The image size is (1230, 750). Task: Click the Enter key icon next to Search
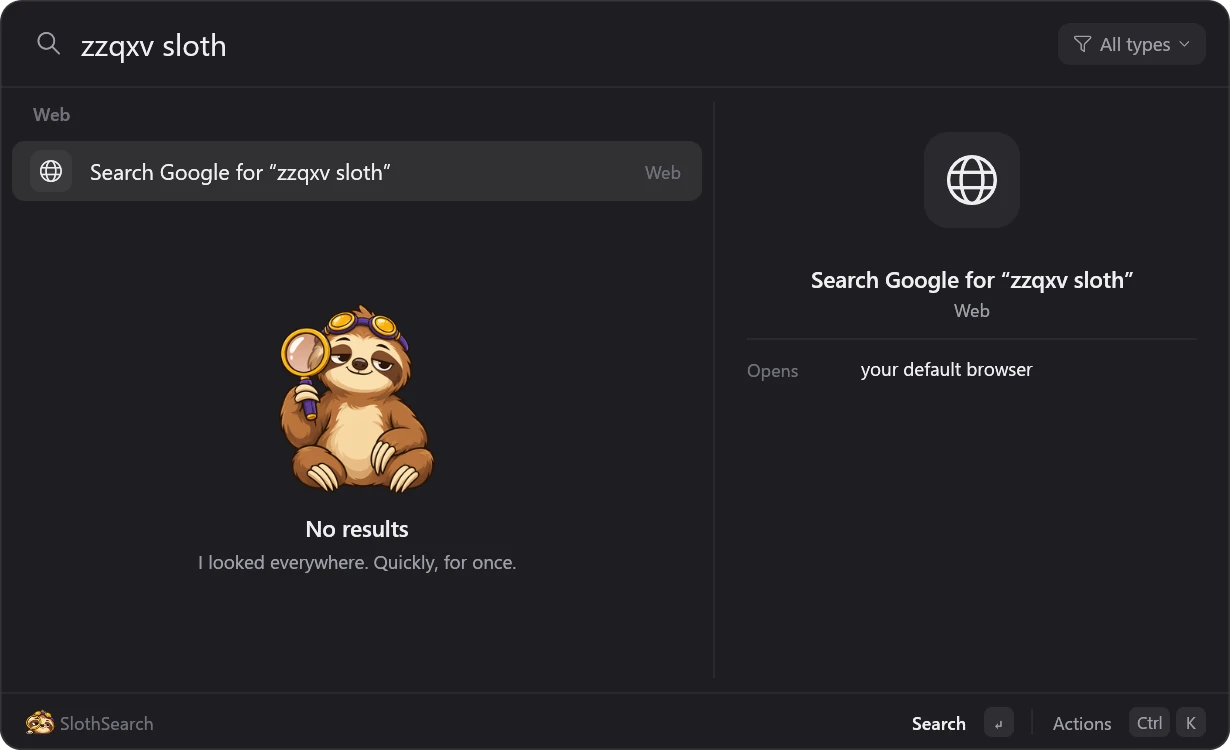(999, 723)
